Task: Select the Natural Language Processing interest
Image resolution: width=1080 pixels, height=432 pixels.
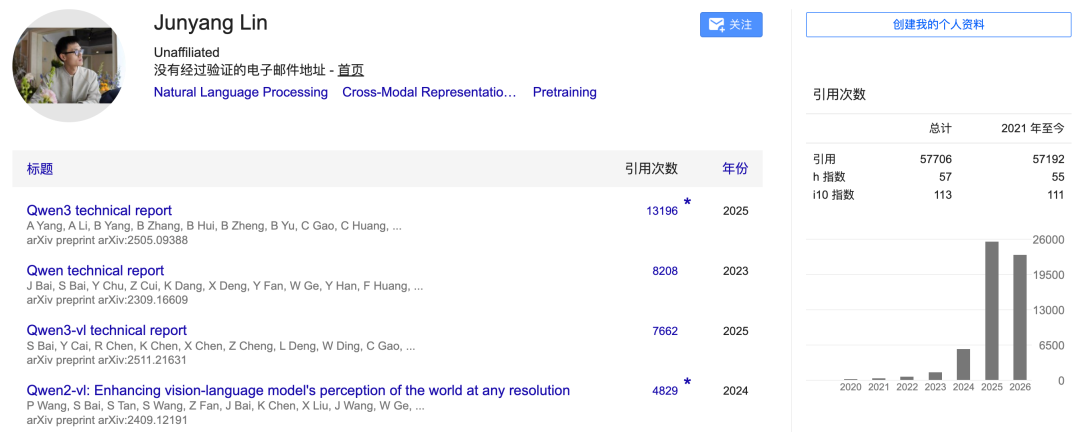Action: (x=240, y=92)
